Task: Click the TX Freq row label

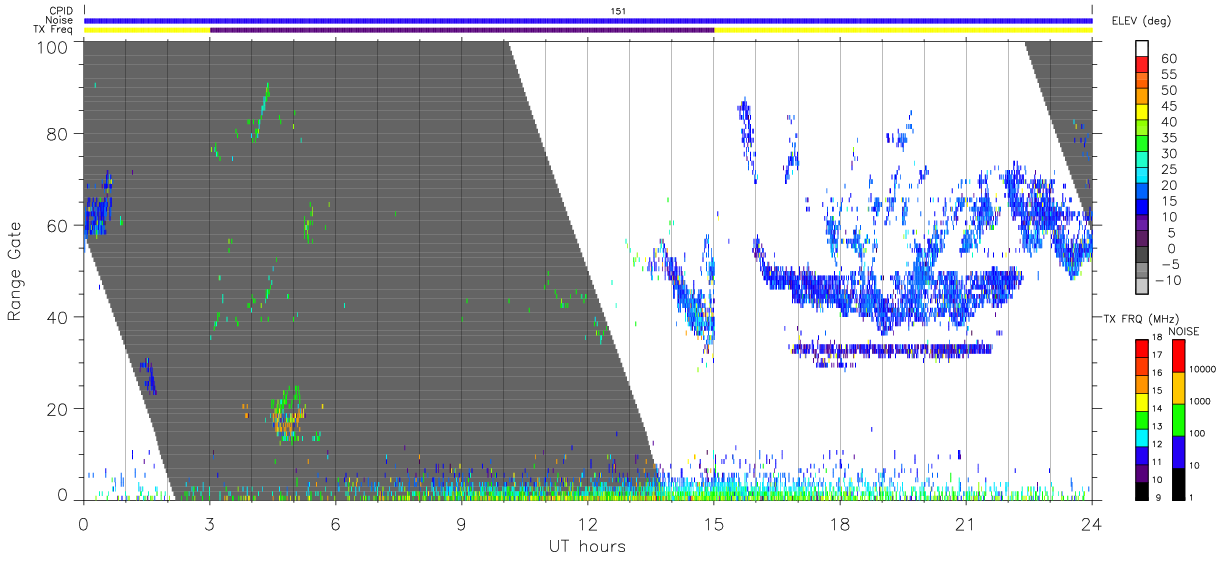Action: tap(52, 29)
